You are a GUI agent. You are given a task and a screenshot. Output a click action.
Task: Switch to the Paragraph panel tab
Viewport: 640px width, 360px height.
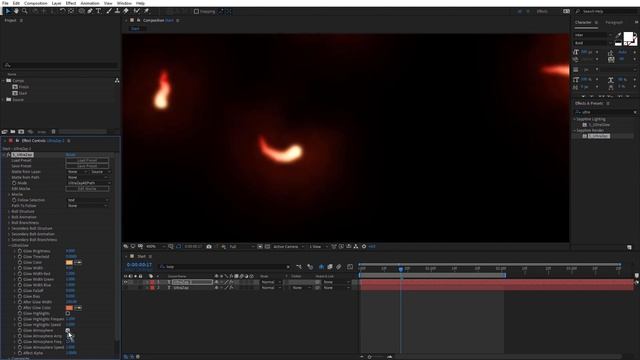[613, 22]
